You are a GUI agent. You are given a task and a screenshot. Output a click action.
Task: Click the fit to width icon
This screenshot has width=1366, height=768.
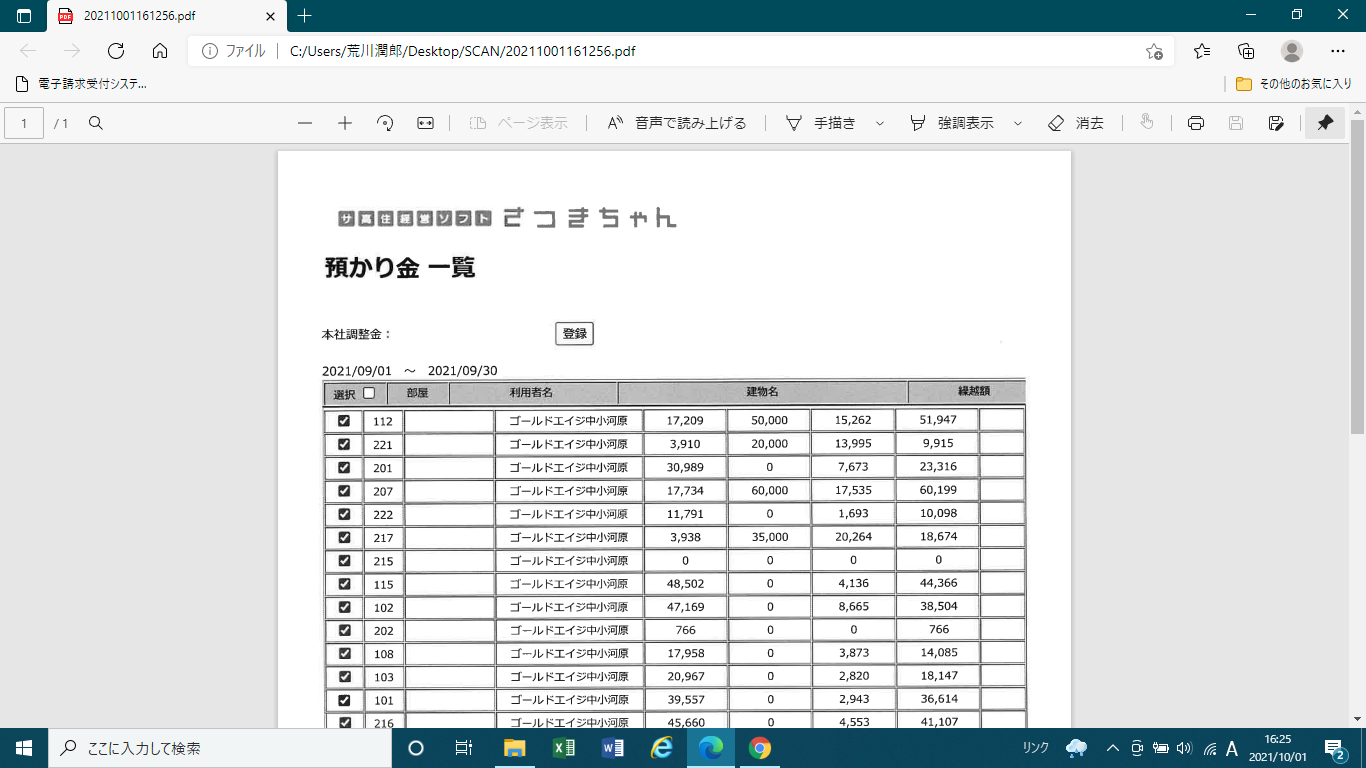[425, 123]
